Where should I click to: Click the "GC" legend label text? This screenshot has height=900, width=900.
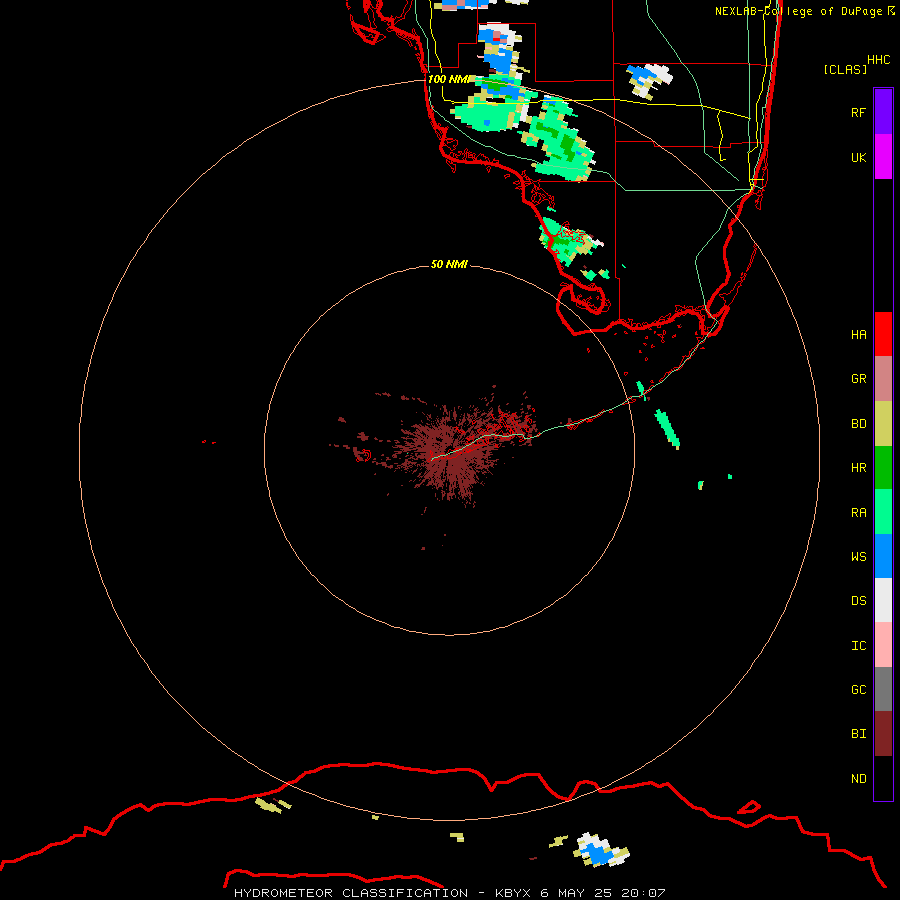tap(858, 689)
